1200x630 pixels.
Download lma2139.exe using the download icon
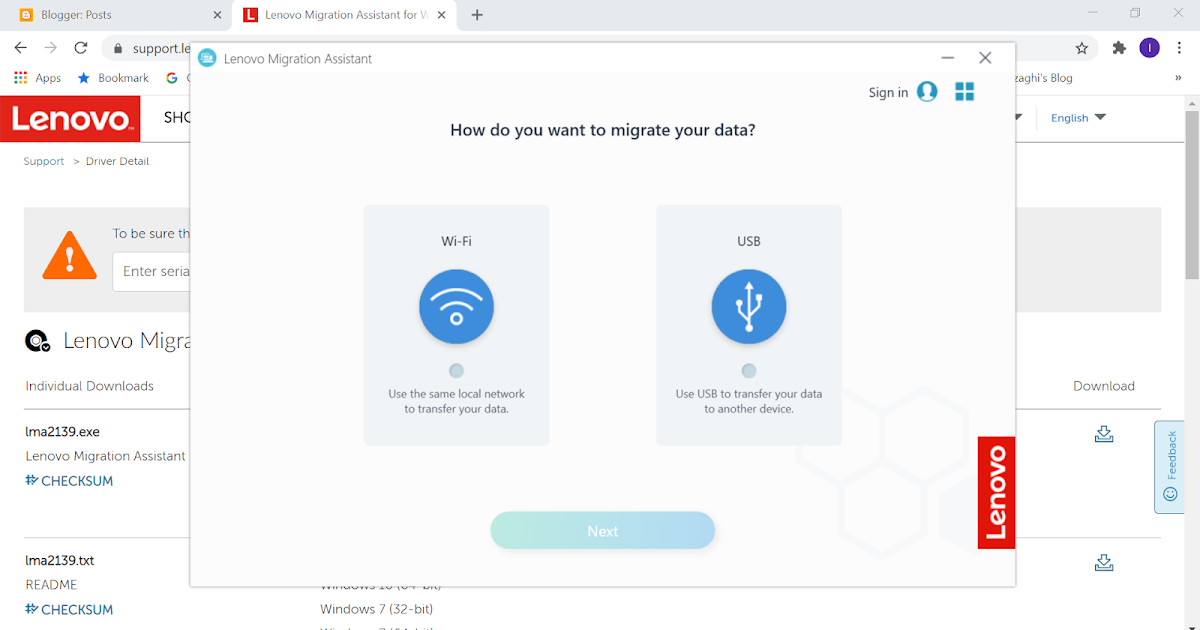coord(1104,434)
